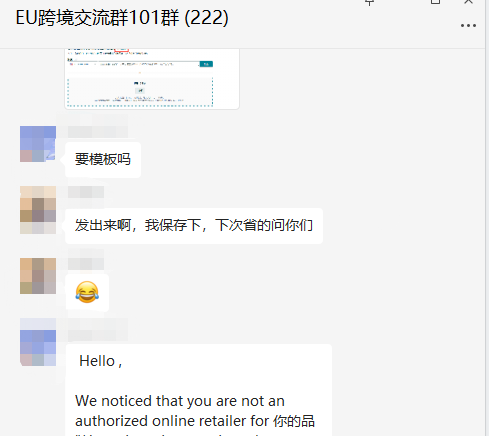
Task: Click the maximize window square icon
Action: [435, 2]
